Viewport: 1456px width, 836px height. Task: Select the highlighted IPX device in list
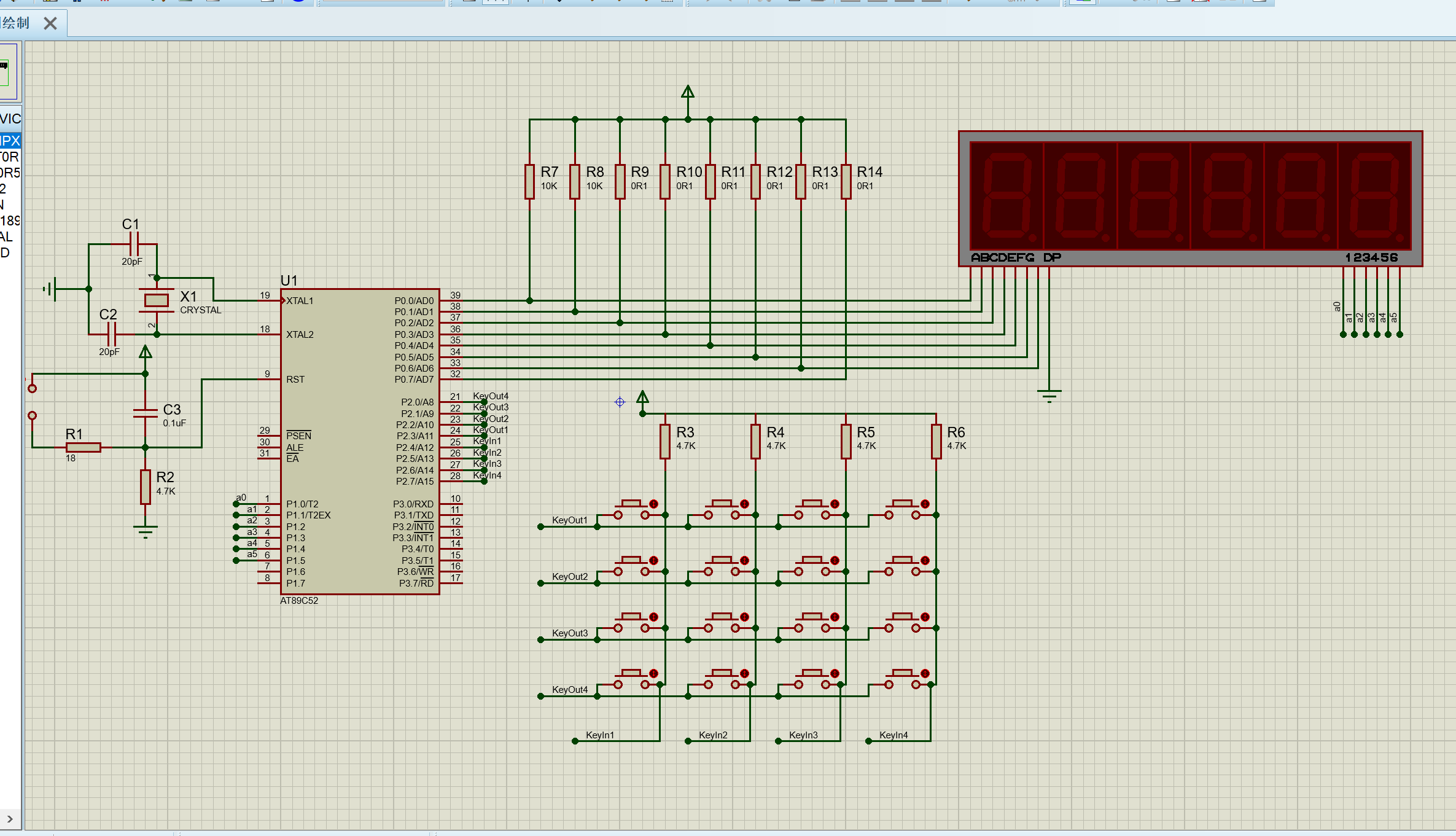pos(10,141)
